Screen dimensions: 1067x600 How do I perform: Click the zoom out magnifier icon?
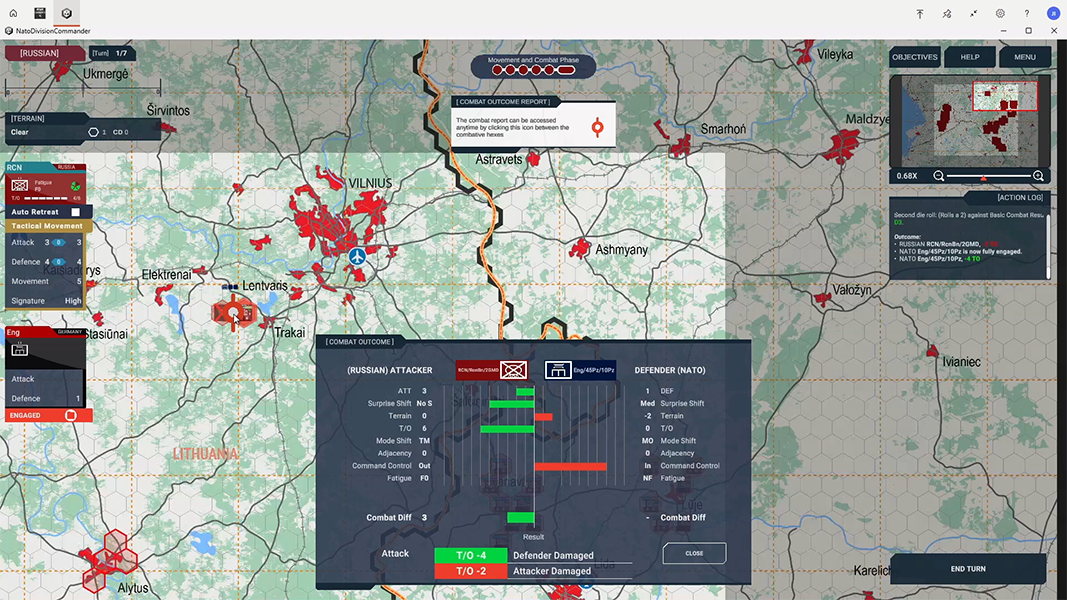[939, 176]
